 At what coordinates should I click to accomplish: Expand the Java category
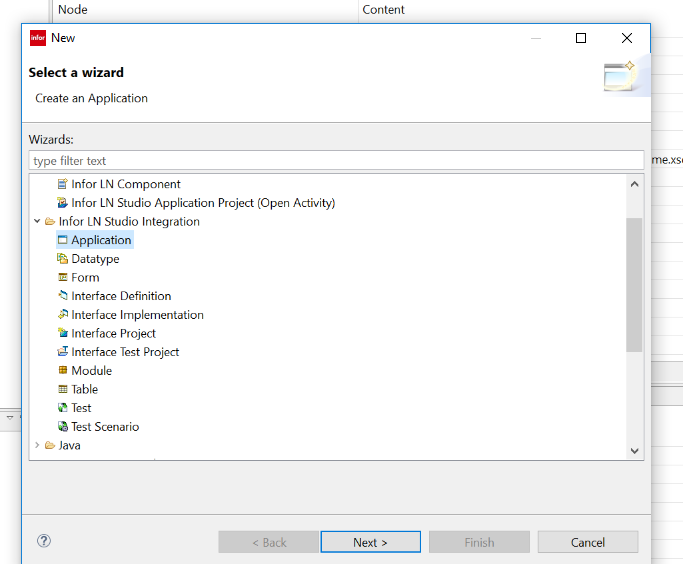click(x=37, y=445)
